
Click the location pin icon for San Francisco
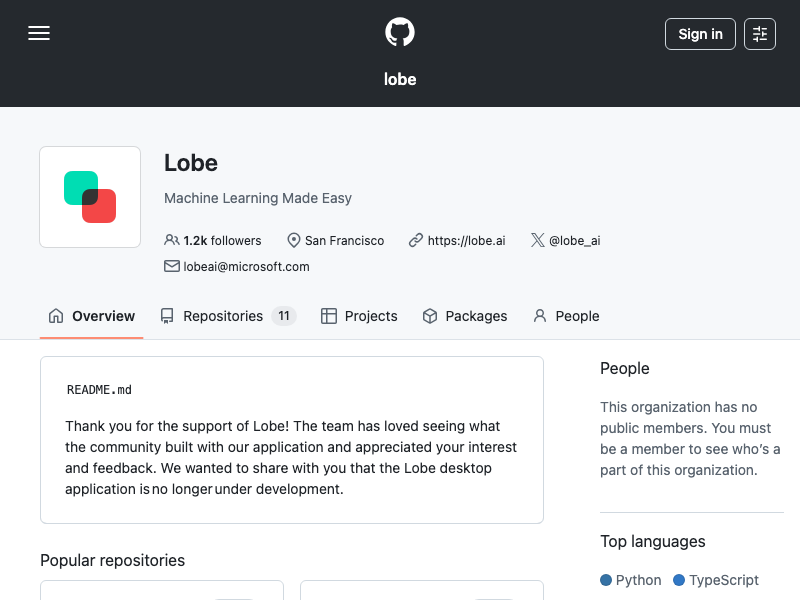click(293, 240)
